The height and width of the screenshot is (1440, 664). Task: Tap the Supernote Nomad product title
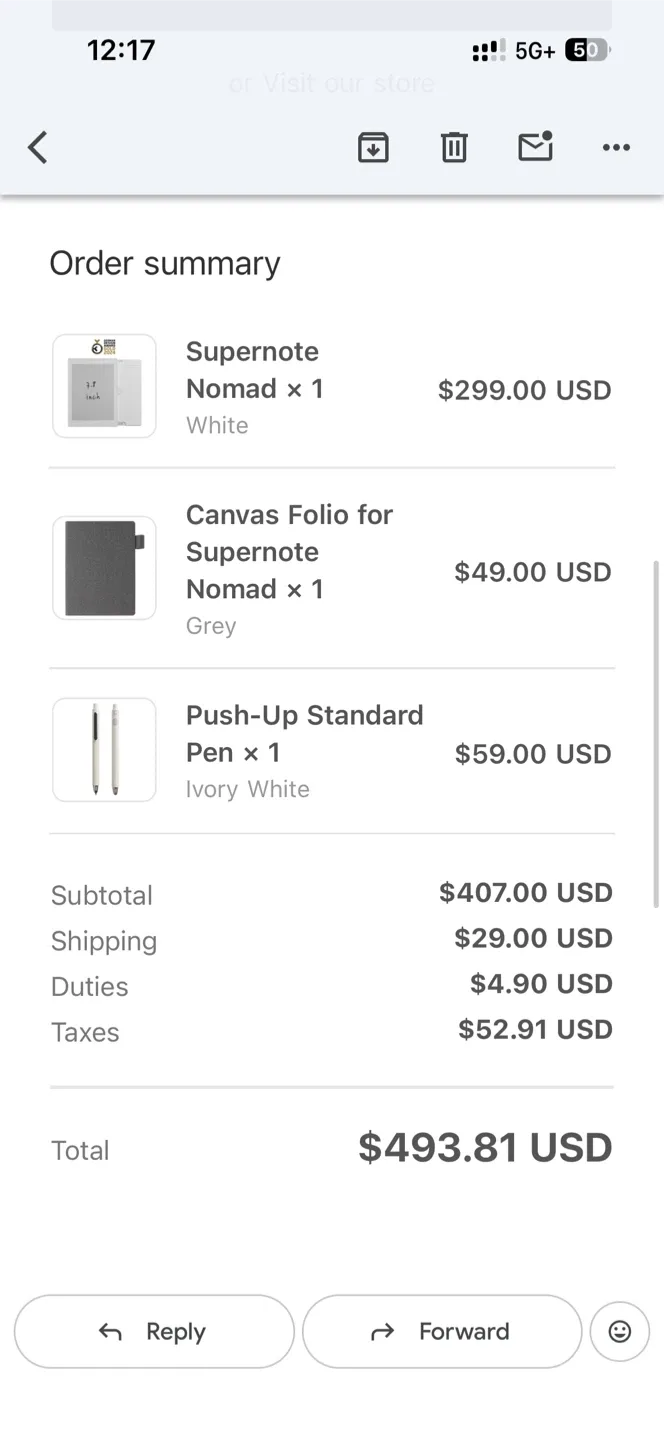pyautogui.click(x=252, y=370)
